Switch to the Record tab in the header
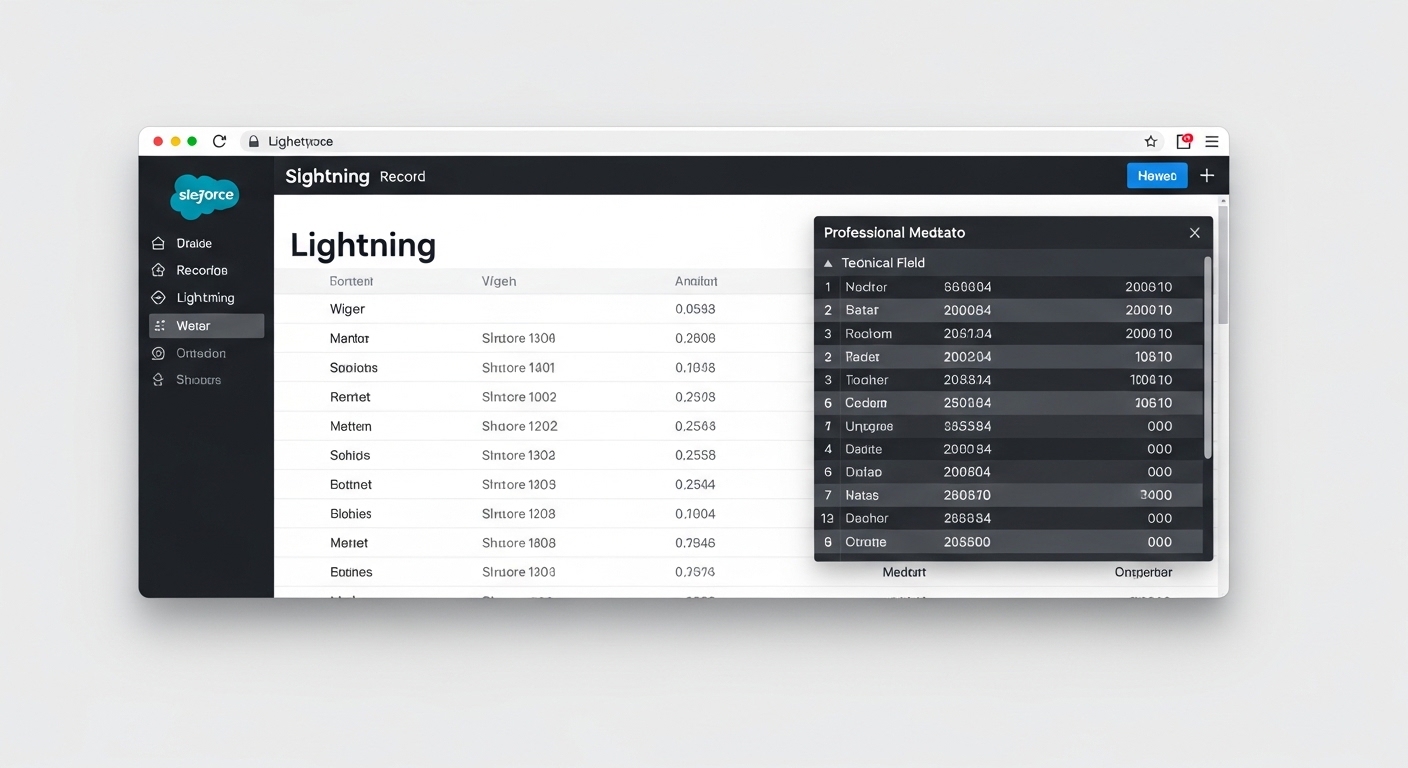This screenshot has width=1408, height=768. pyautogui.click(x=402, y=175)
